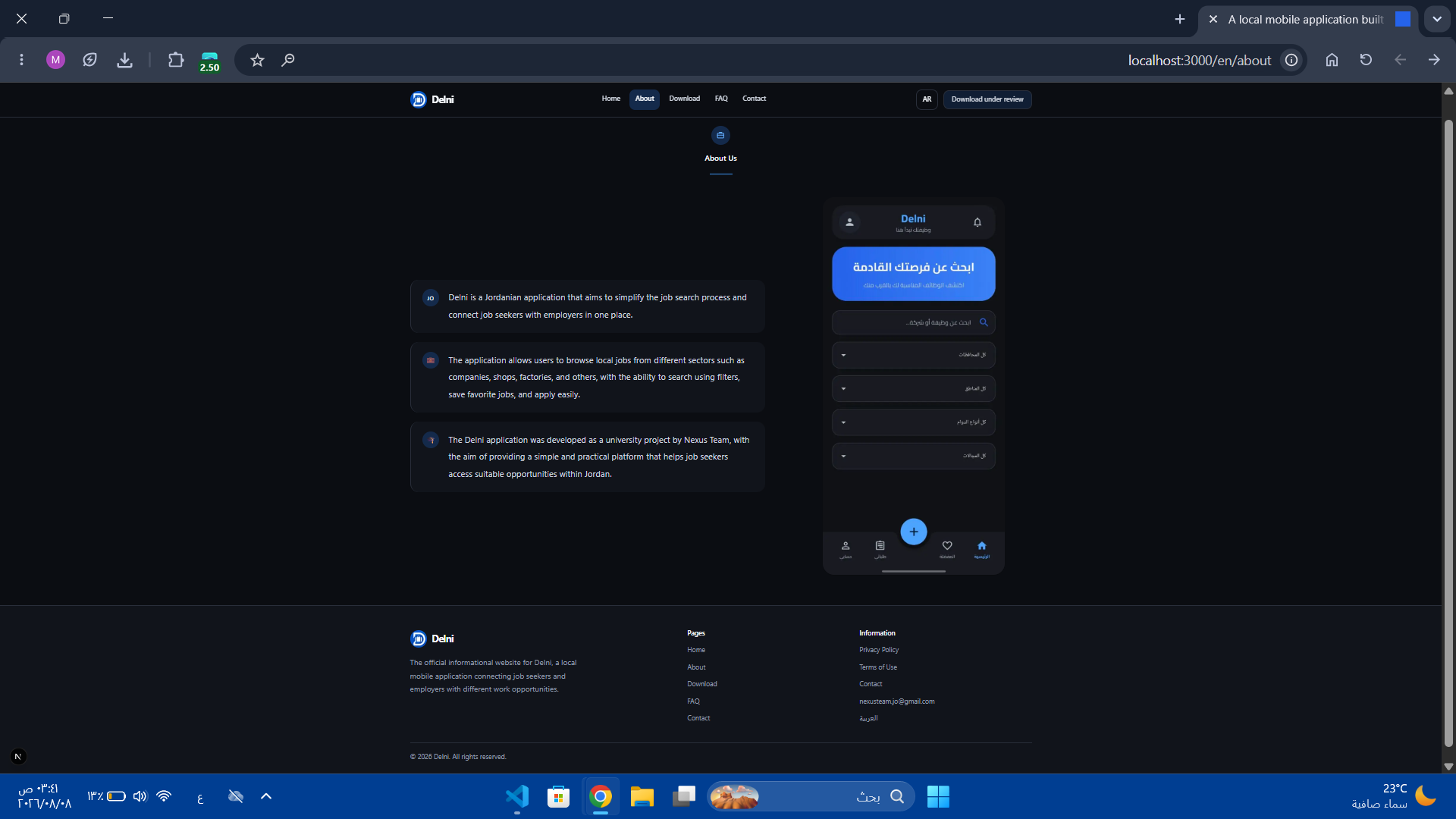
Task: Bookmark this page with the star icon
Action: pos(257,60)
